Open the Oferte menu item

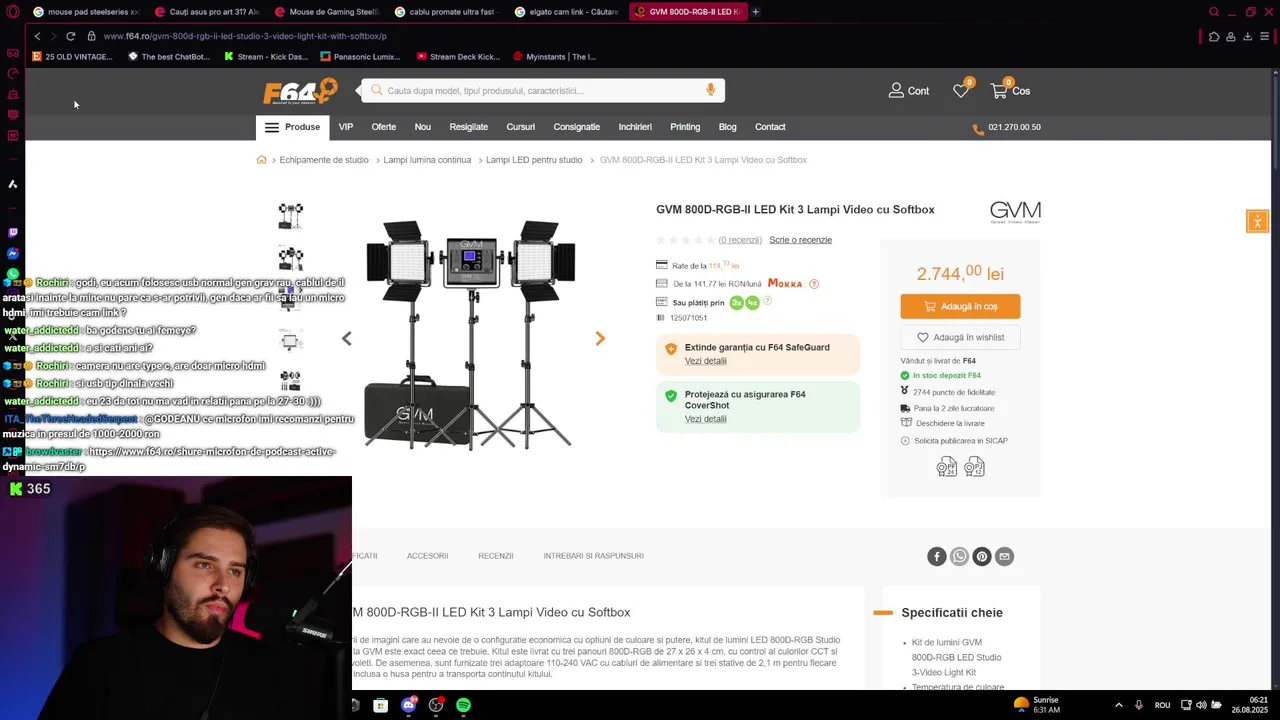(x=384, y=127)
